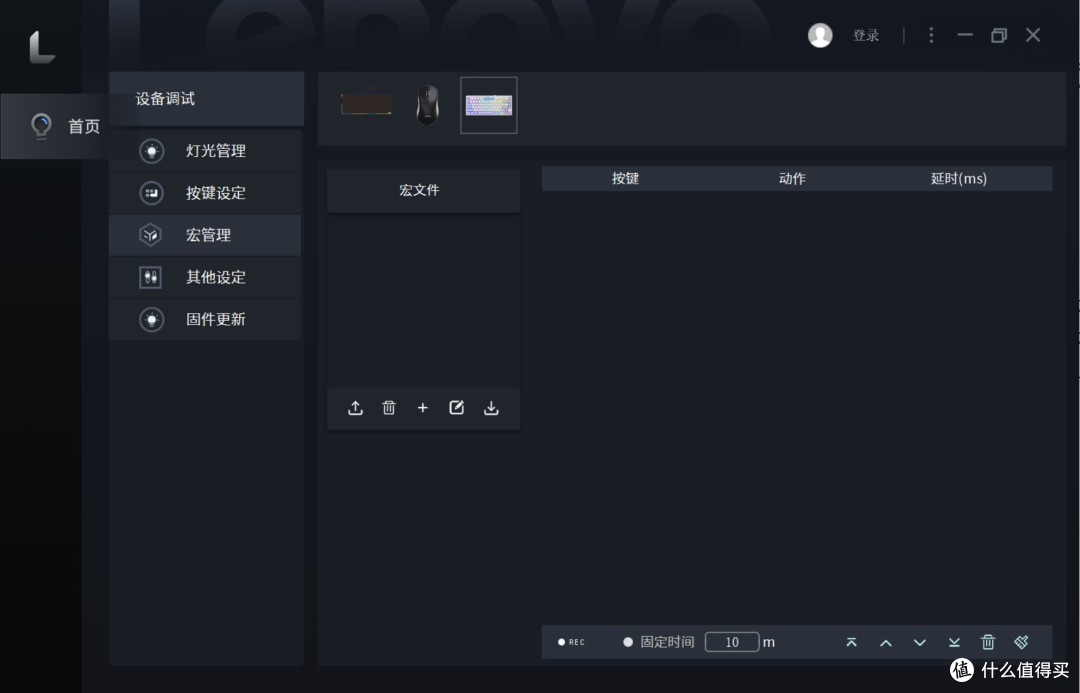Click the edit macro file icon
This screenshot has width=1080, height=693.
(457, 408)
